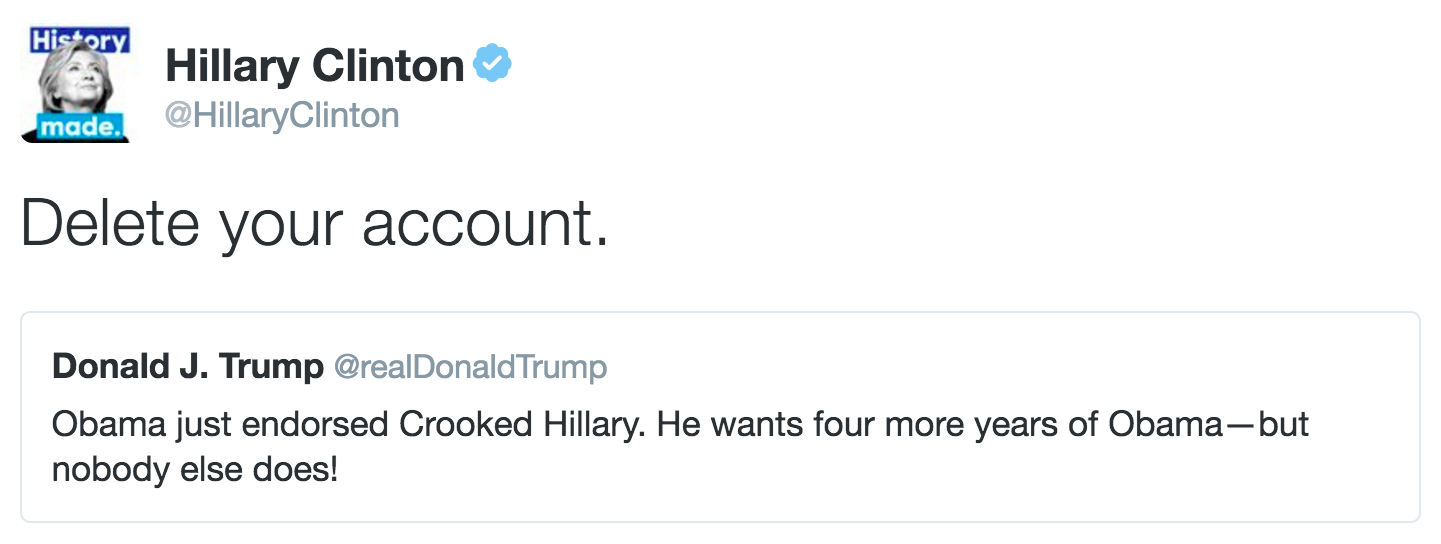Click the @realDonaldTrump handle
This screenshot has height=544, width=1441.
tap(470, 368)
